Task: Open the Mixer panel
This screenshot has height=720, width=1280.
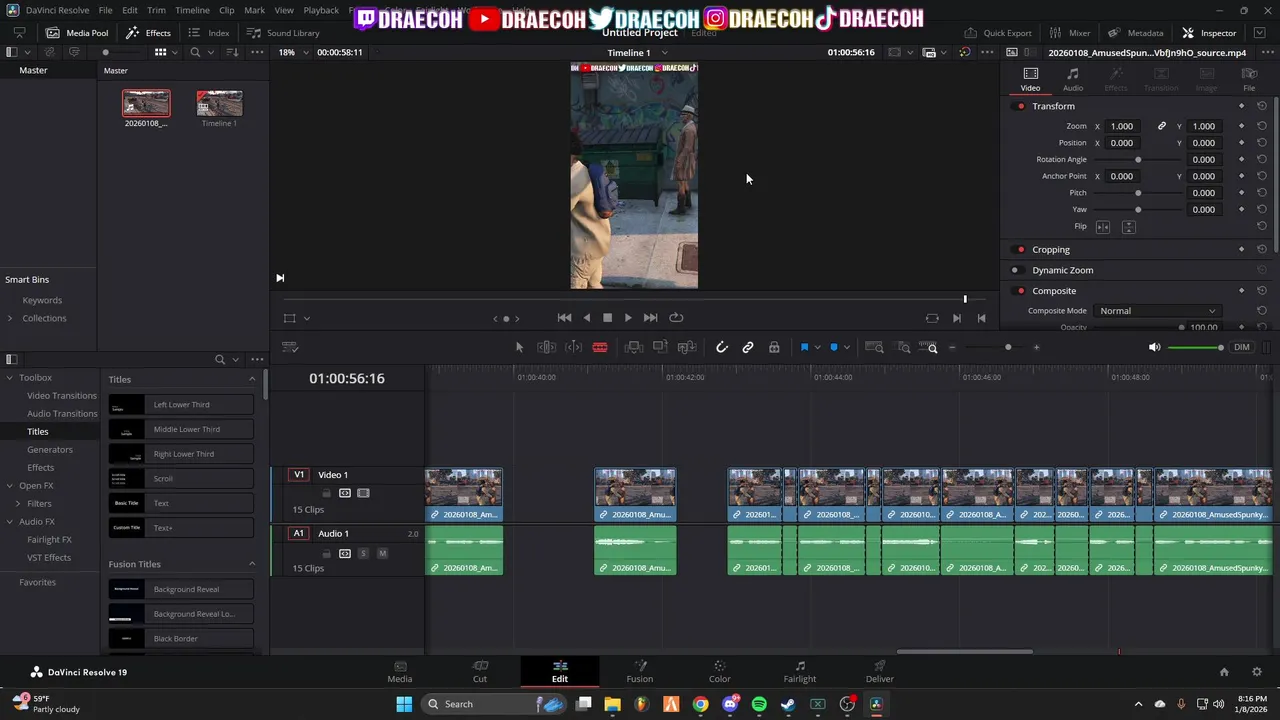Action: (1070, 33)
